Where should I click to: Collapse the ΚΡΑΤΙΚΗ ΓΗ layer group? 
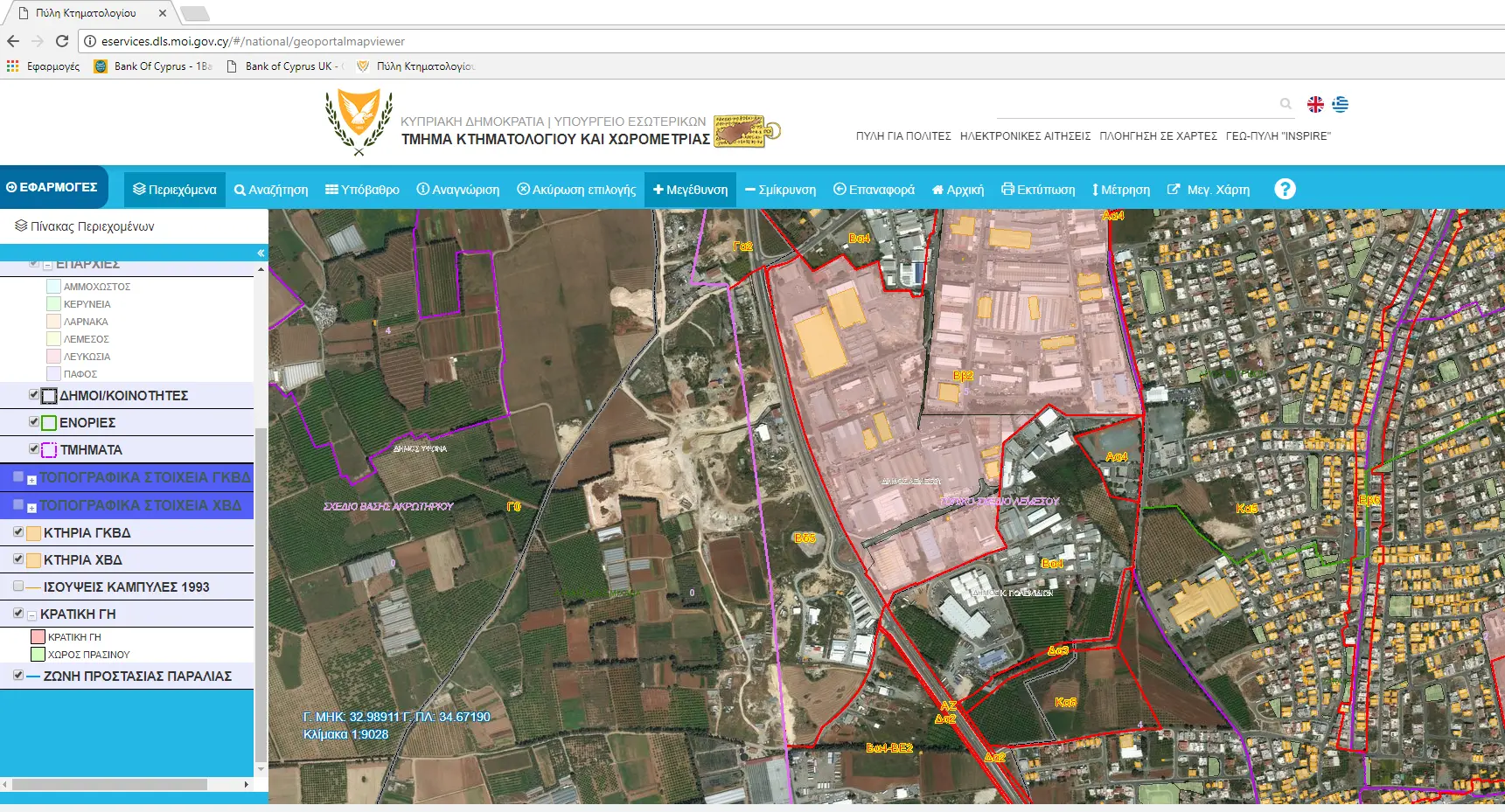click(x=31, y=615)
